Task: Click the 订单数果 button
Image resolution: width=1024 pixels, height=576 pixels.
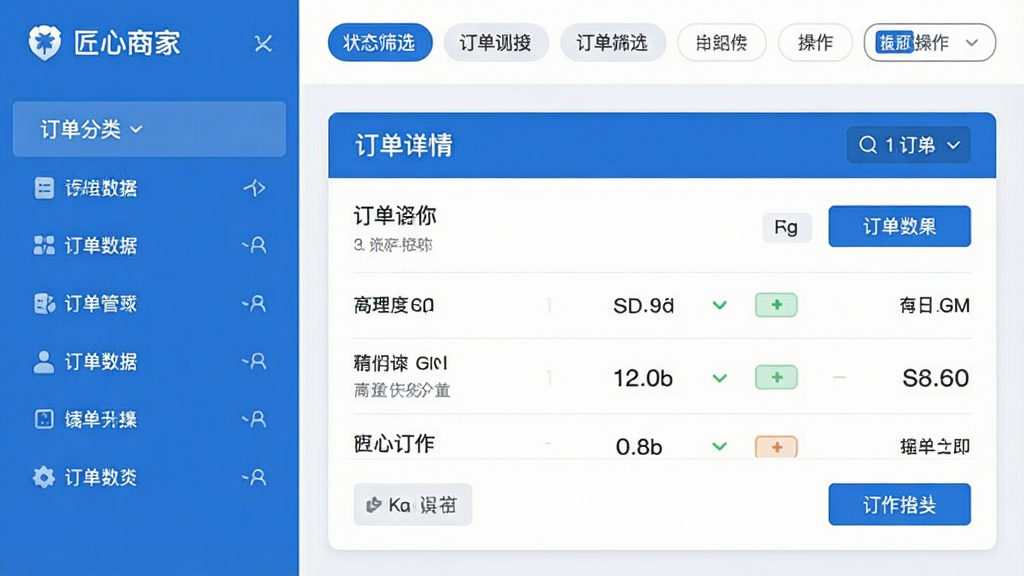Action: click(x=899, y=227)
